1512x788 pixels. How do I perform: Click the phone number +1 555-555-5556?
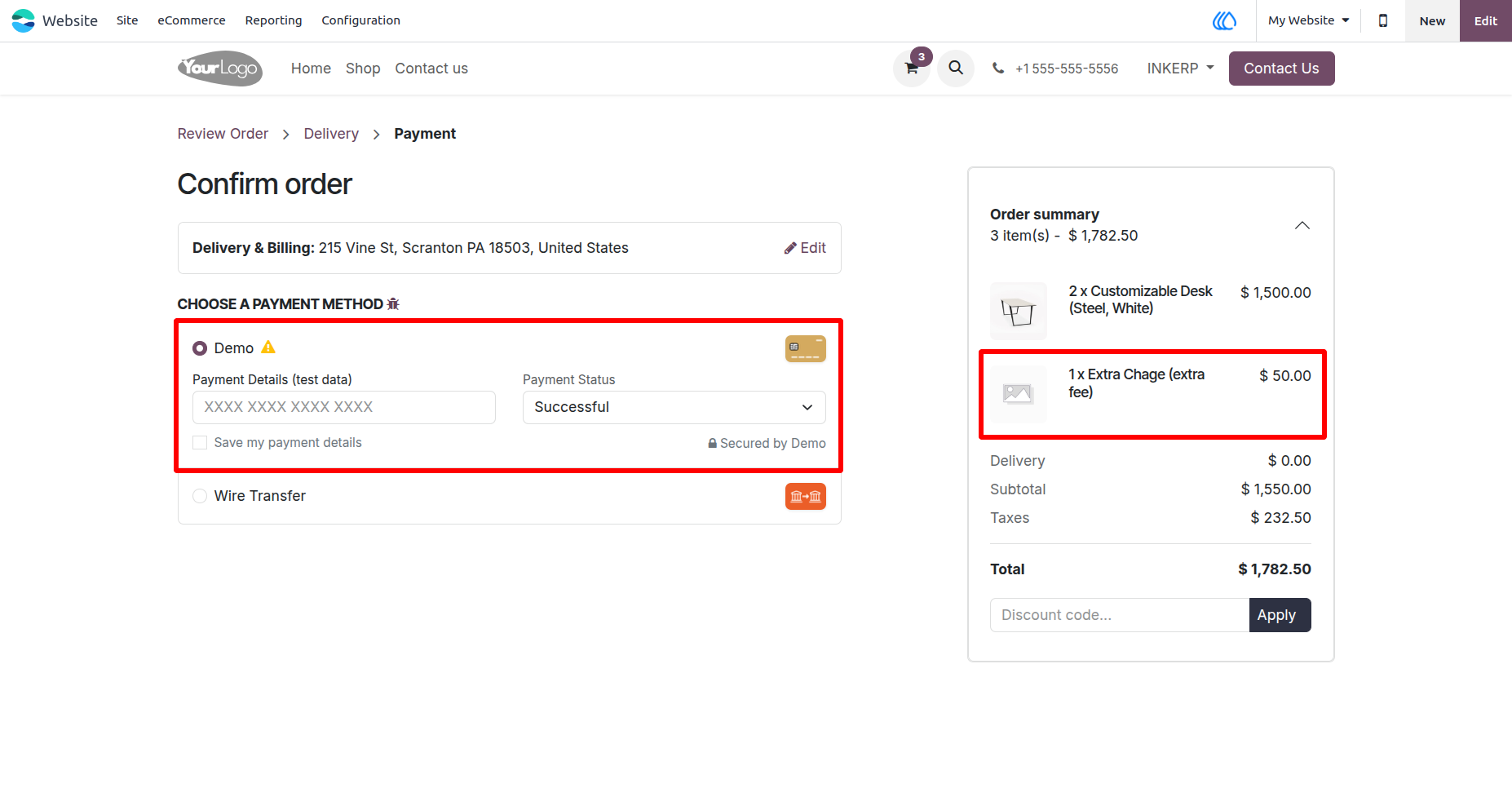[1067, 69]
